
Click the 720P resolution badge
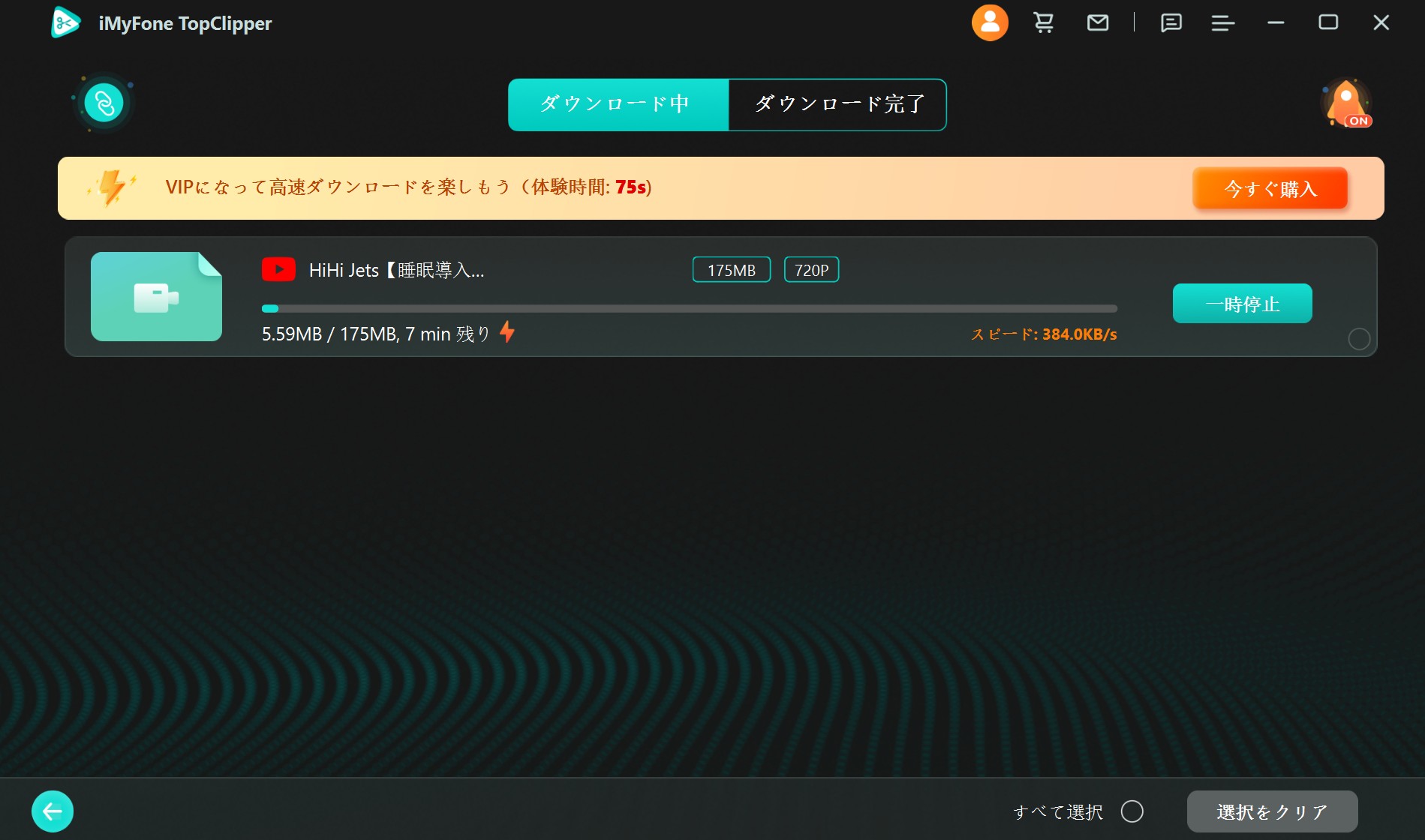coord(811,270)
